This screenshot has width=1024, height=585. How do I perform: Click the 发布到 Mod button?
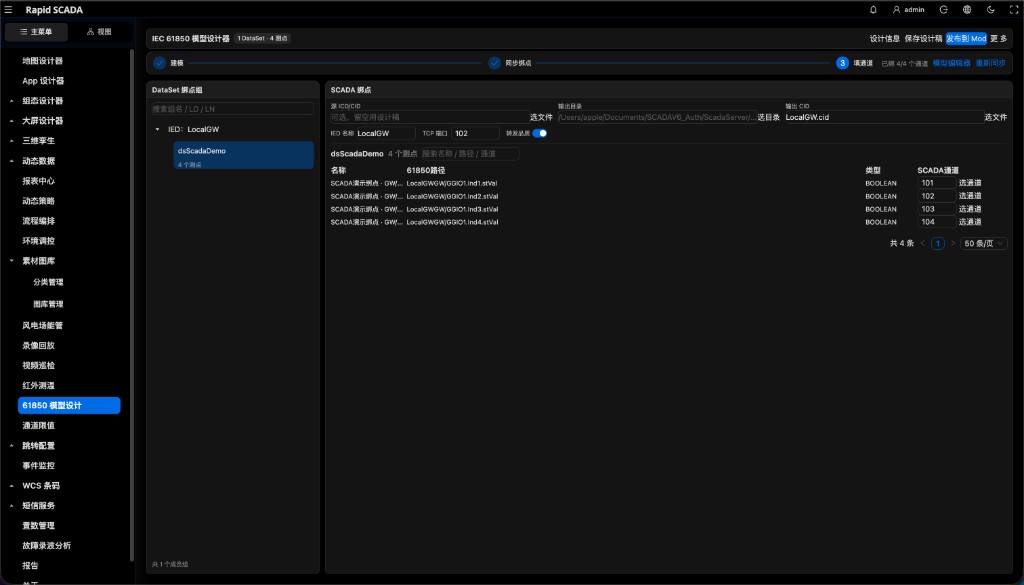click(966, 39)
